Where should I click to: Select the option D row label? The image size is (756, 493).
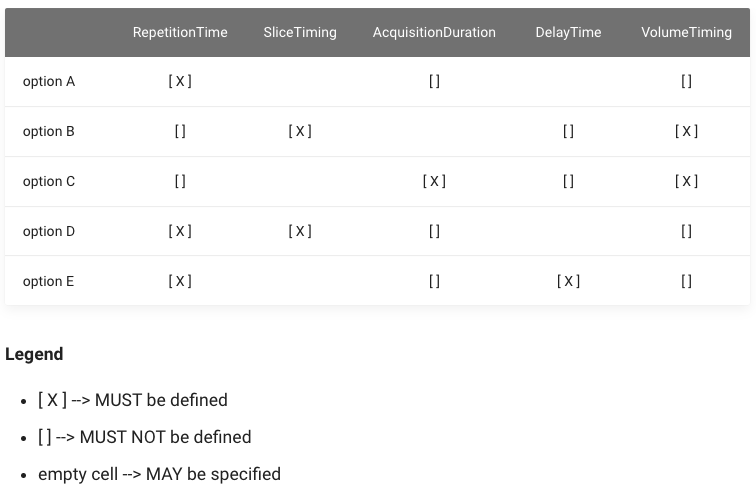pos(49,231)
